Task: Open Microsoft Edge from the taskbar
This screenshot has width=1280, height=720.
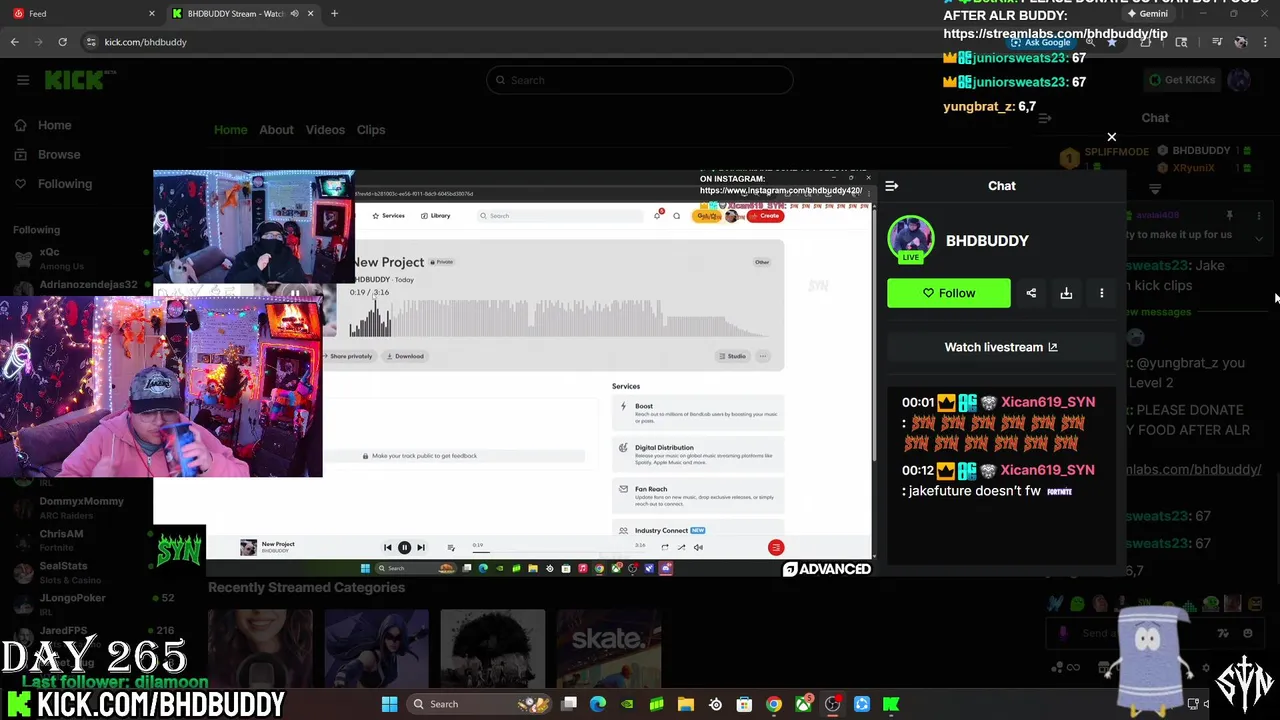Action: click(598, 704)
